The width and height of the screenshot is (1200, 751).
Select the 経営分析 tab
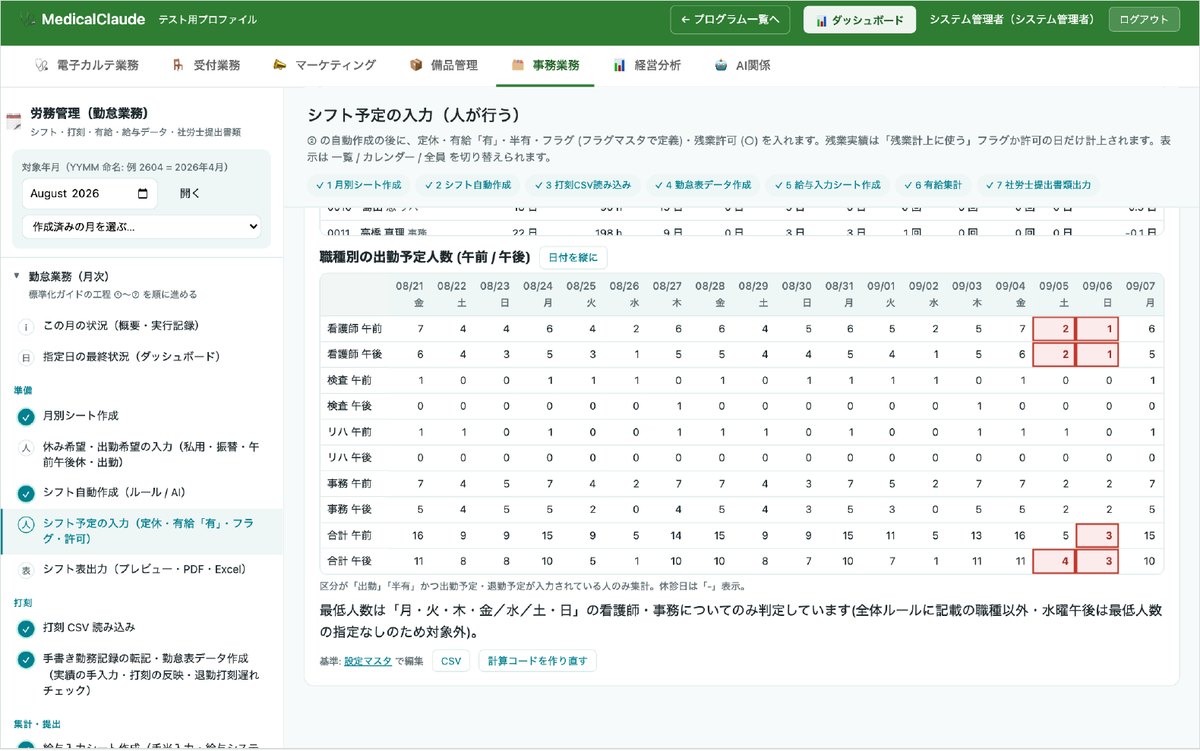pyautogui.click(x=647, y=65)
